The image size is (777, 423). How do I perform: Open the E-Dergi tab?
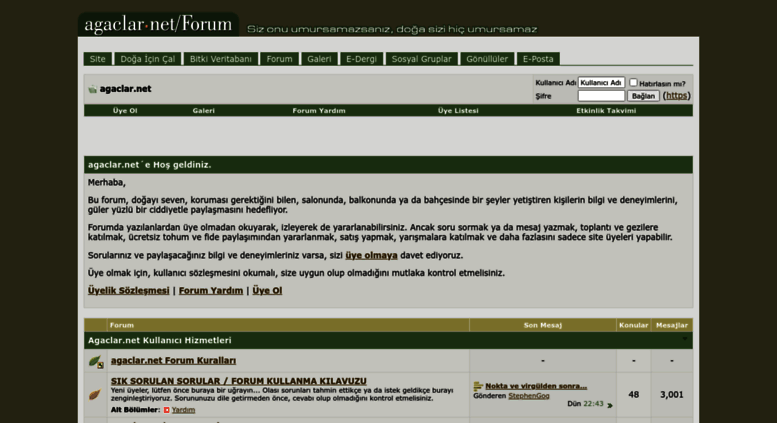[361, 59]
